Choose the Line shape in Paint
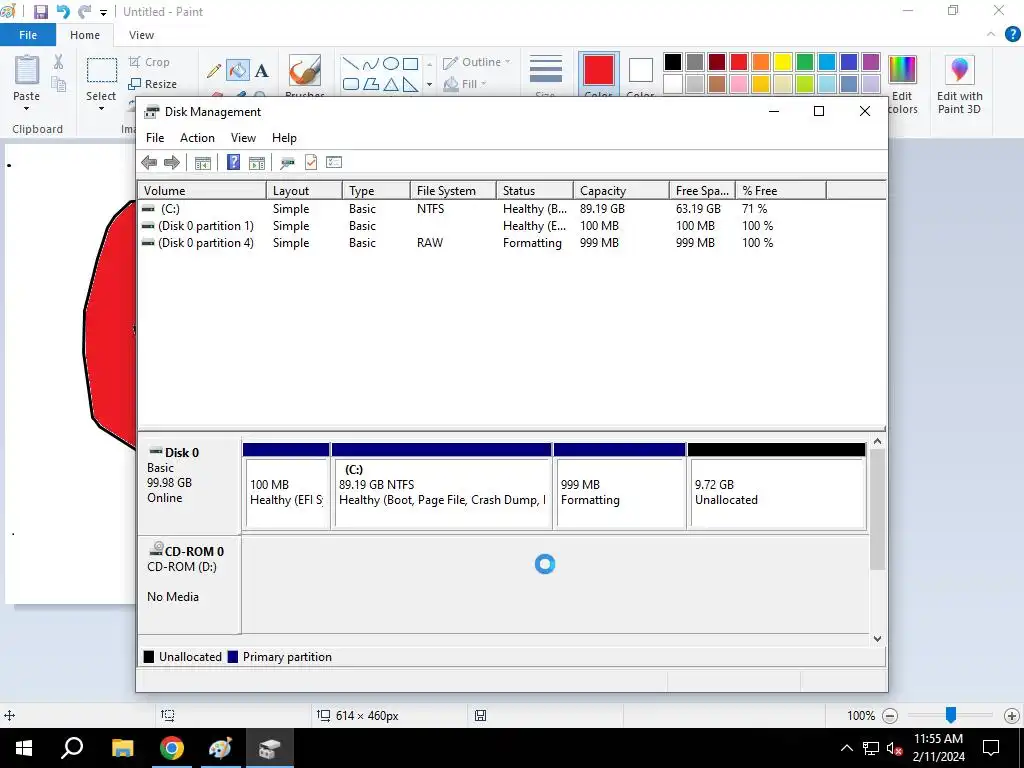This screenshot has height=768, width=1024. point(351,64)
